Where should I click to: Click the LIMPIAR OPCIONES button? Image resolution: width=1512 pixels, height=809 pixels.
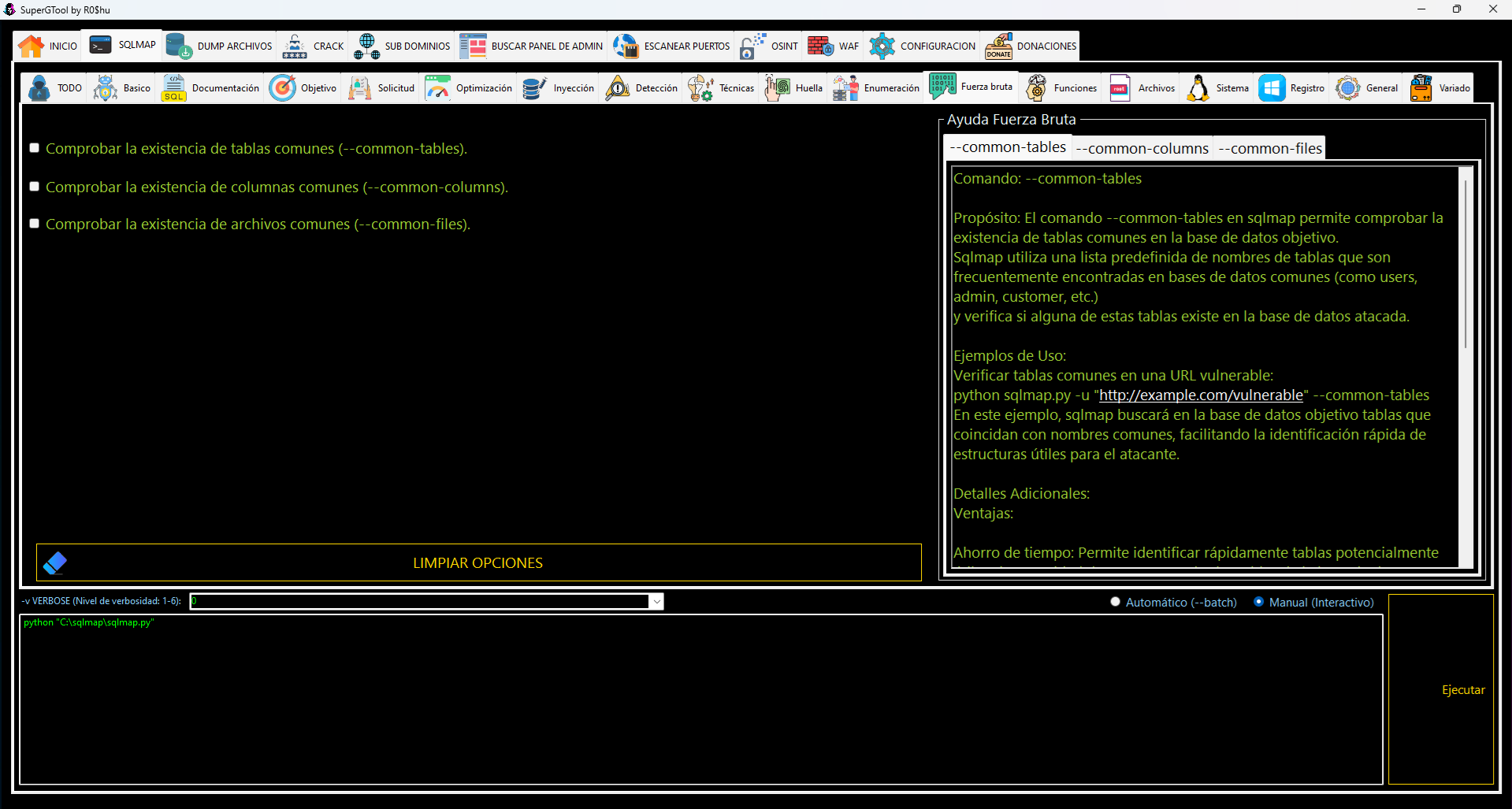(x=479, y=562)
